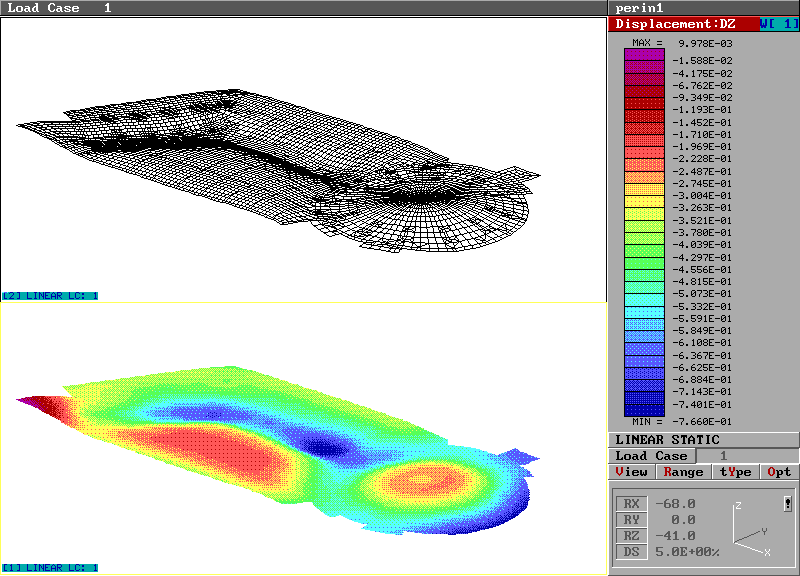The width and height of the screenshot is (800, 576).
Task: Click the RX rotation button
Action: (x=629, y=504)
